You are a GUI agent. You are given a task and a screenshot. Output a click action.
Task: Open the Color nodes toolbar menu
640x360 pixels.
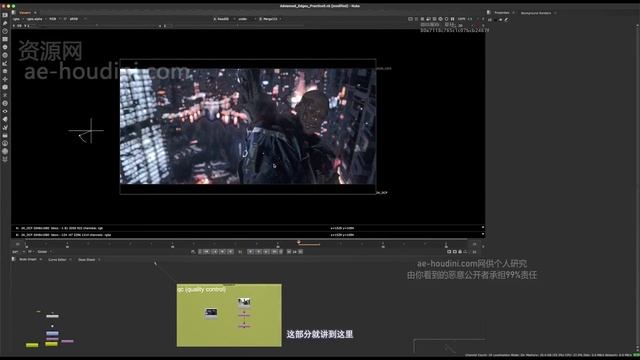click(5, 47)
